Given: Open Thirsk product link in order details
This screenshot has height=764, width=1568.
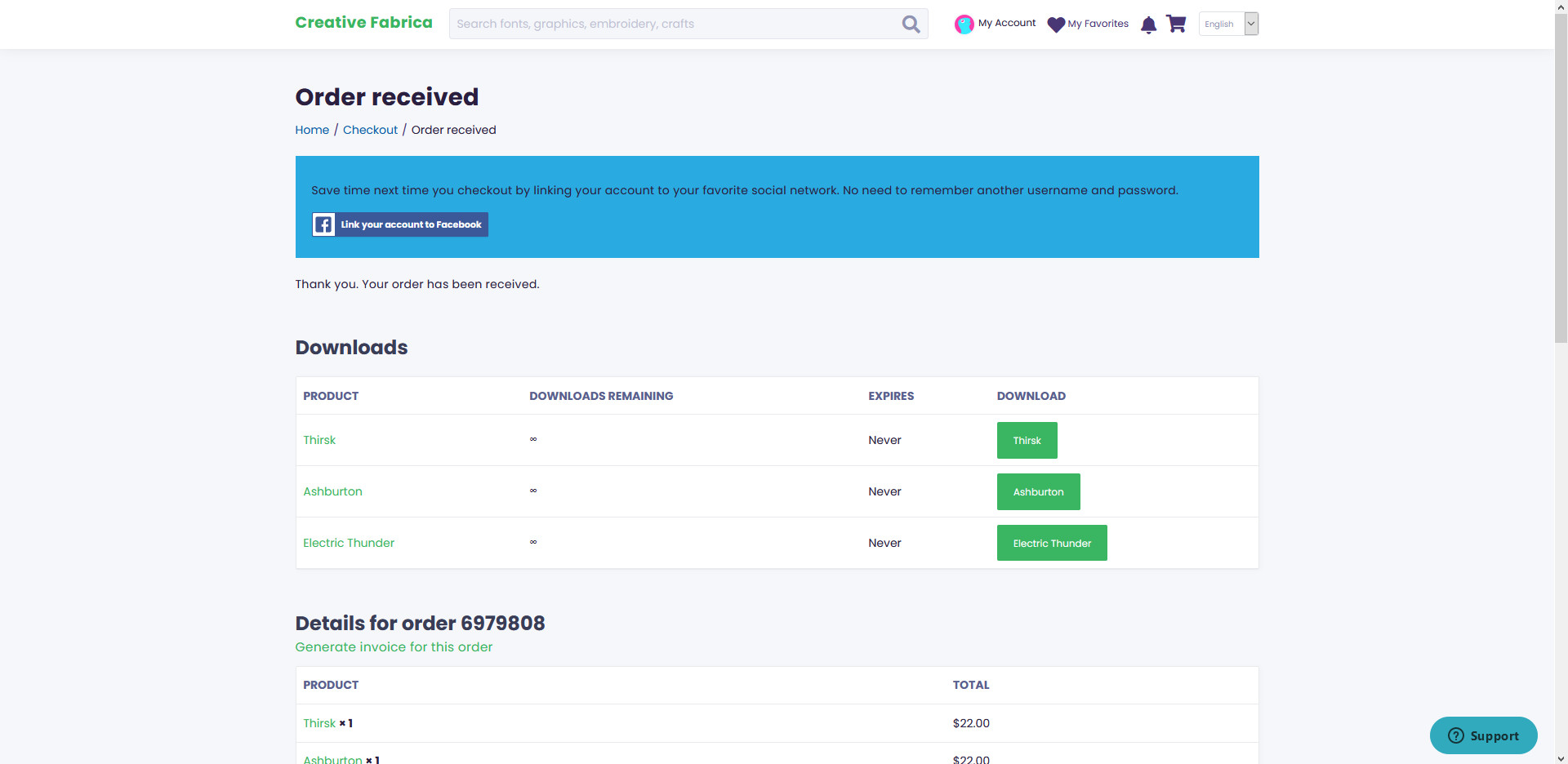Looking at the screenshot, I should 319,723.
